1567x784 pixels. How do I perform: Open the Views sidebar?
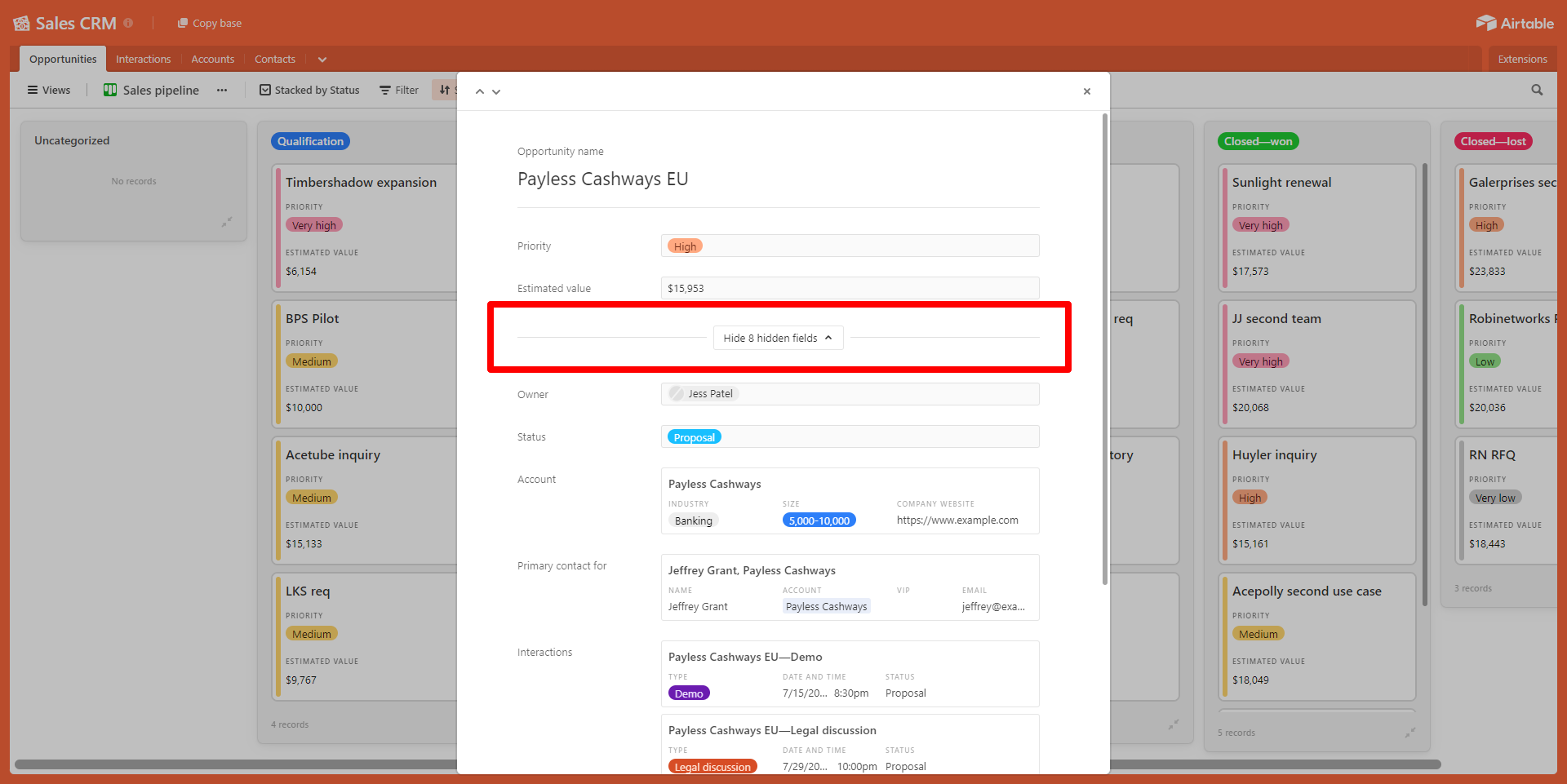point(48,90)
